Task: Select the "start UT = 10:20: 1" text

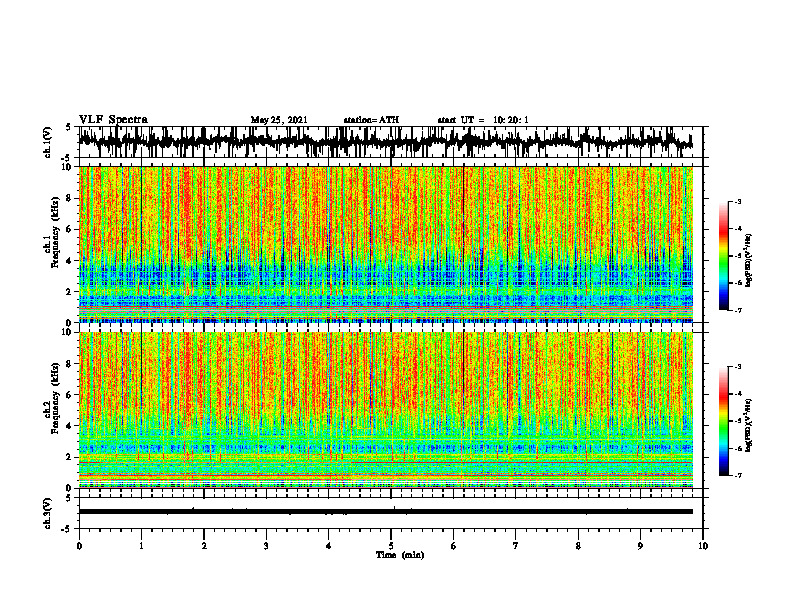Action: [x=483, y=120]
